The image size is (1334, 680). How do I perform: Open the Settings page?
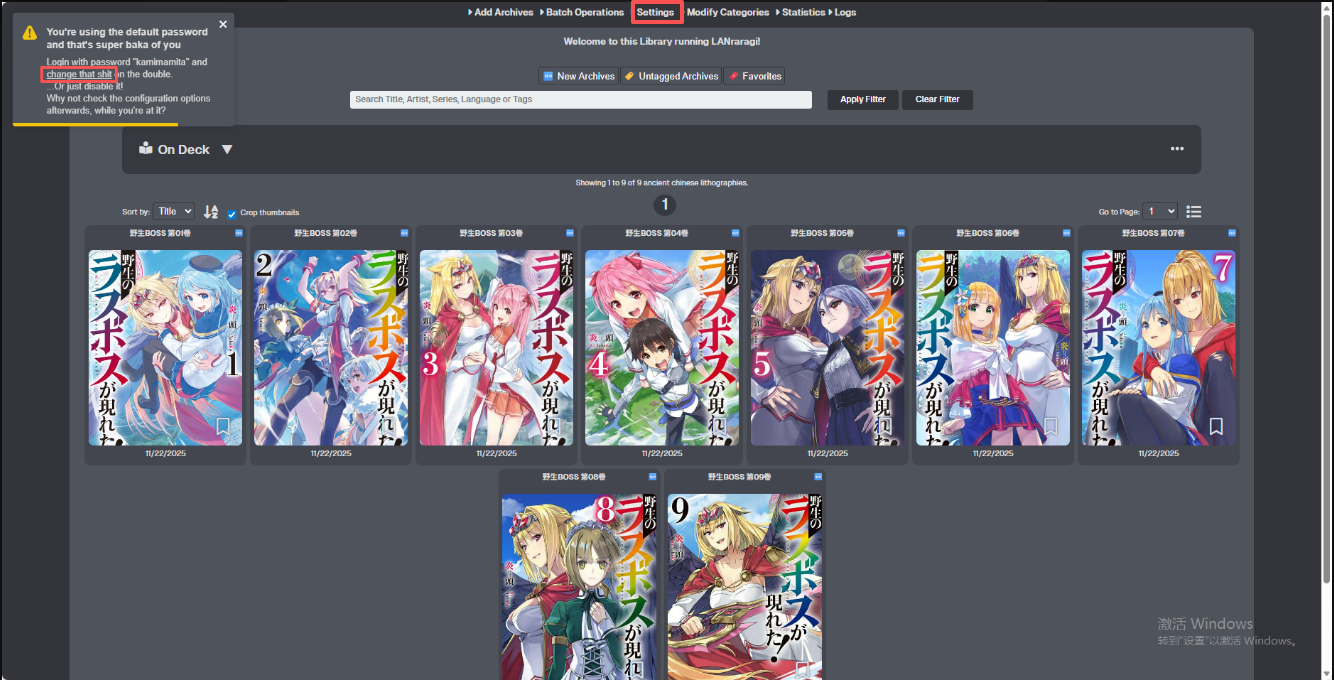coord(656,12)
